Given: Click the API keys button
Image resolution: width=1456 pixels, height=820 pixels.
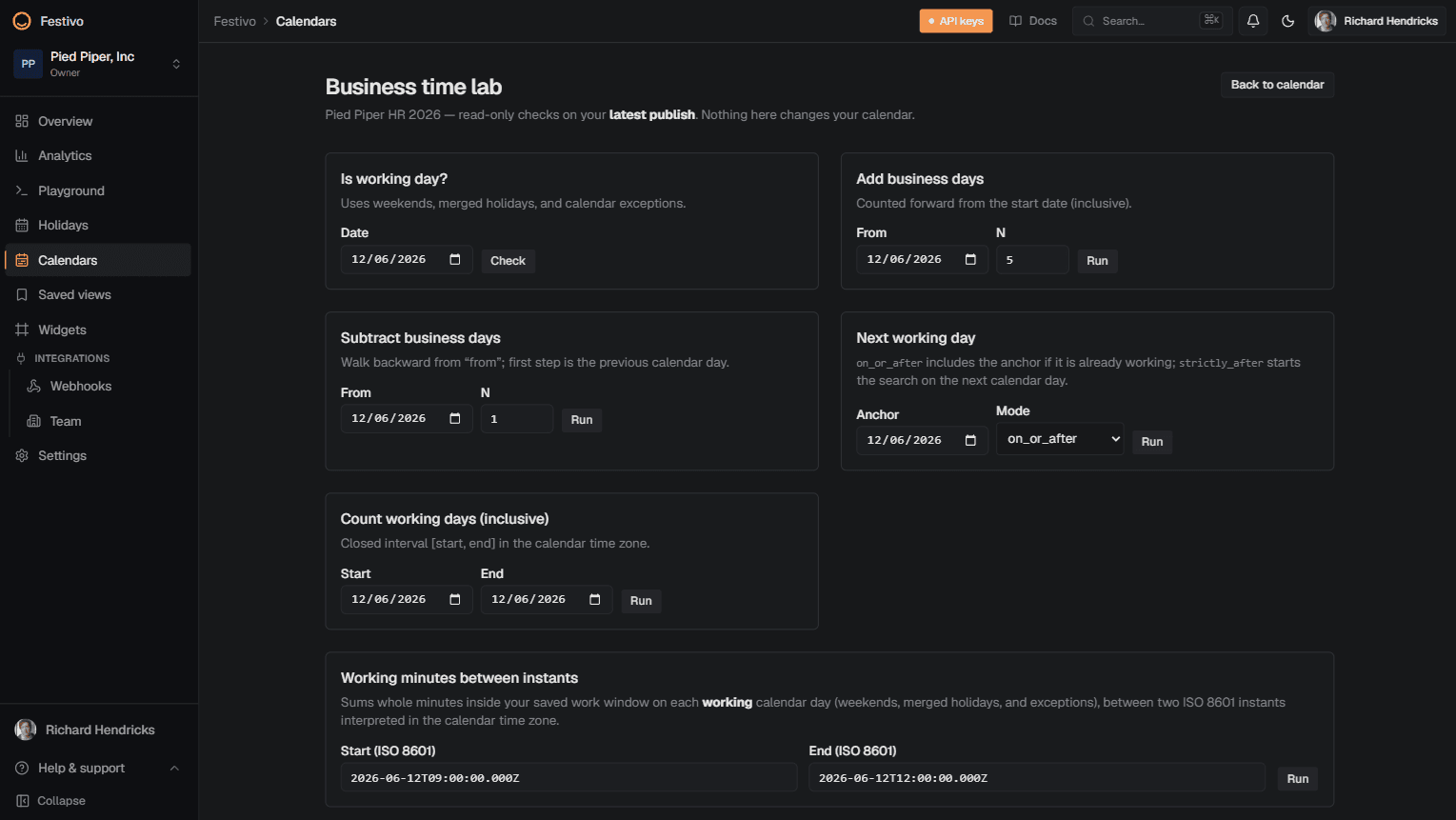Looking at the screenshot, I should pyautogui.click(x=956, y=21).
